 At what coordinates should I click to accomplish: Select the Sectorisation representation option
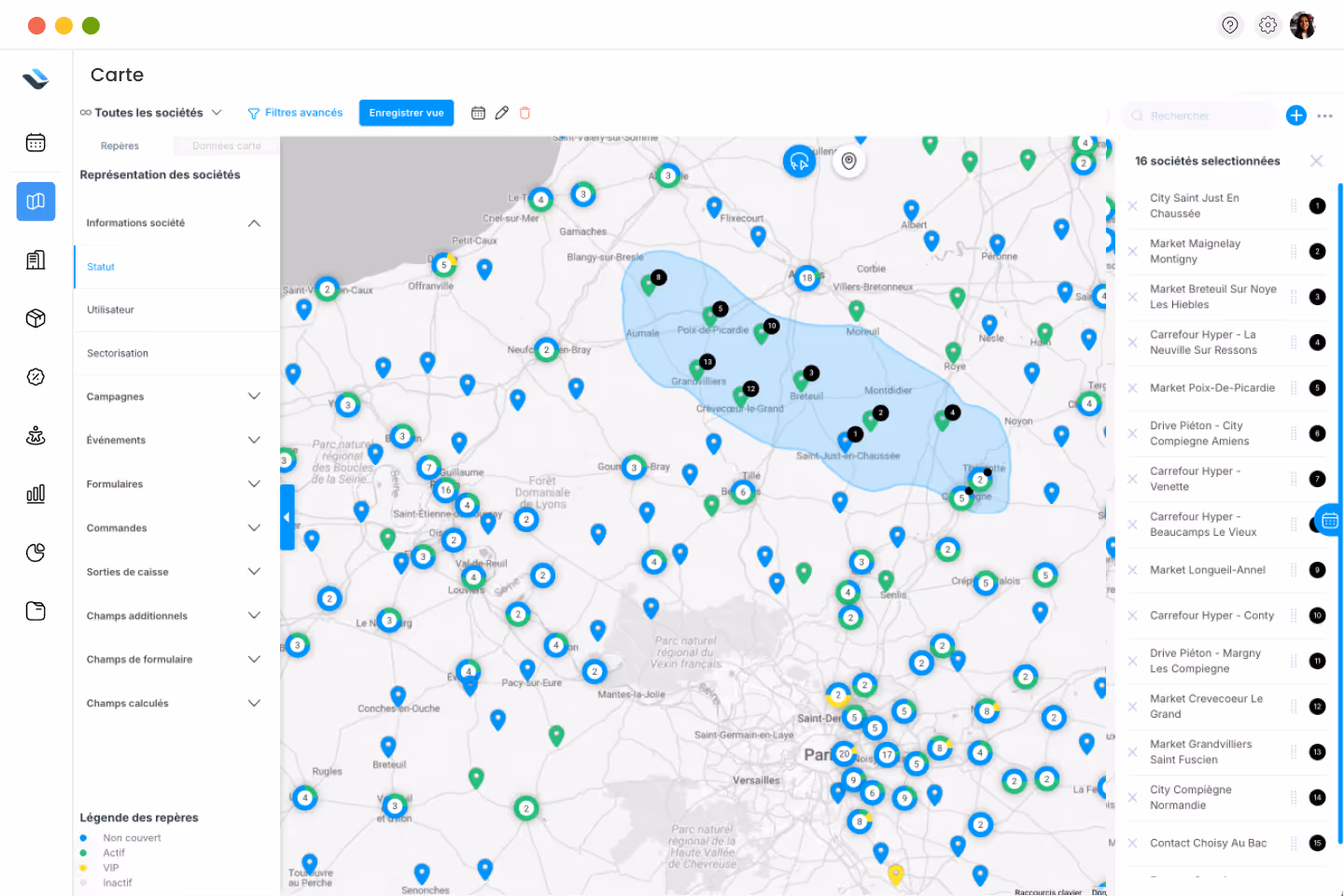click(x=117, y=353)
